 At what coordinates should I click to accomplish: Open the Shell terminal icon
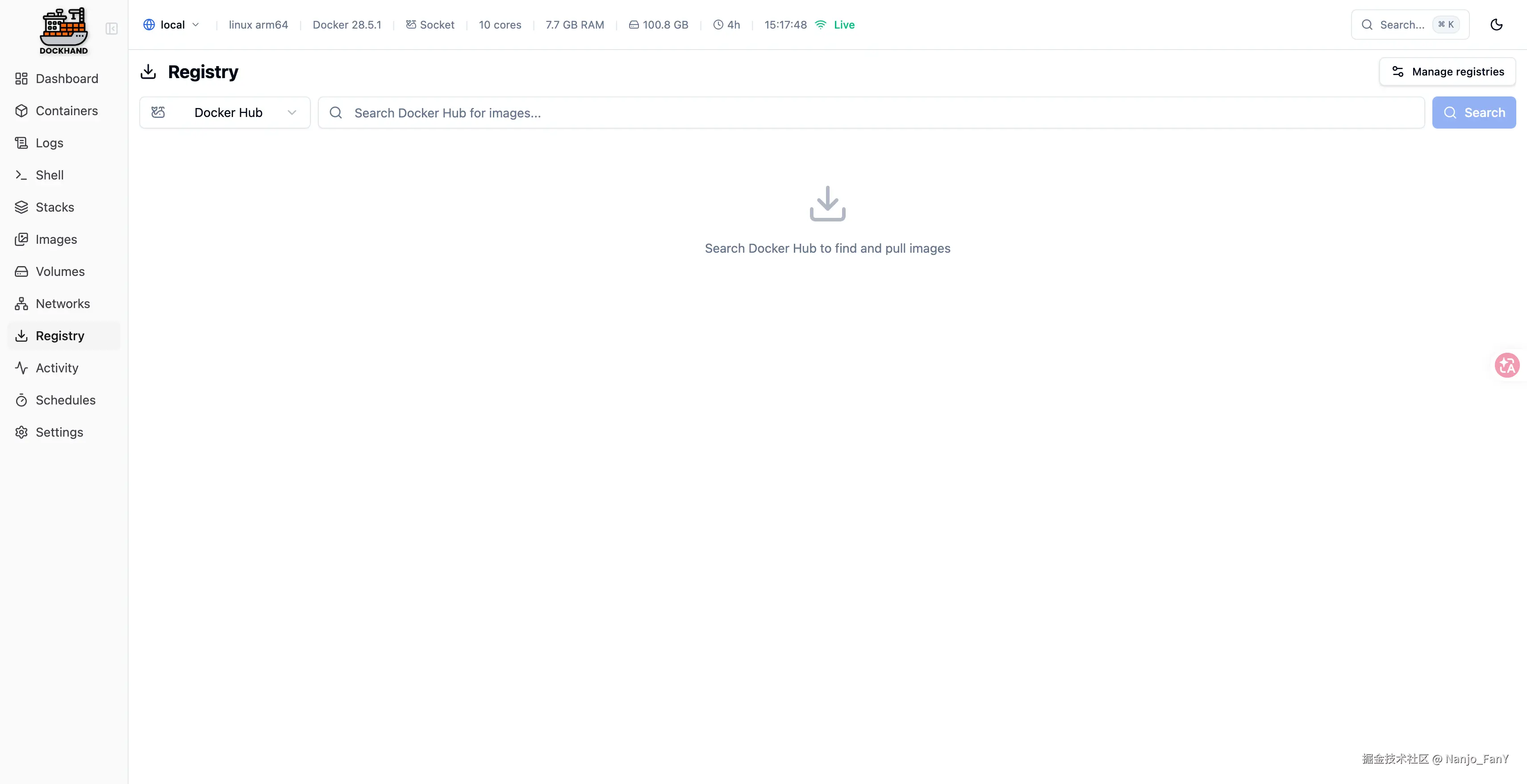22,175
